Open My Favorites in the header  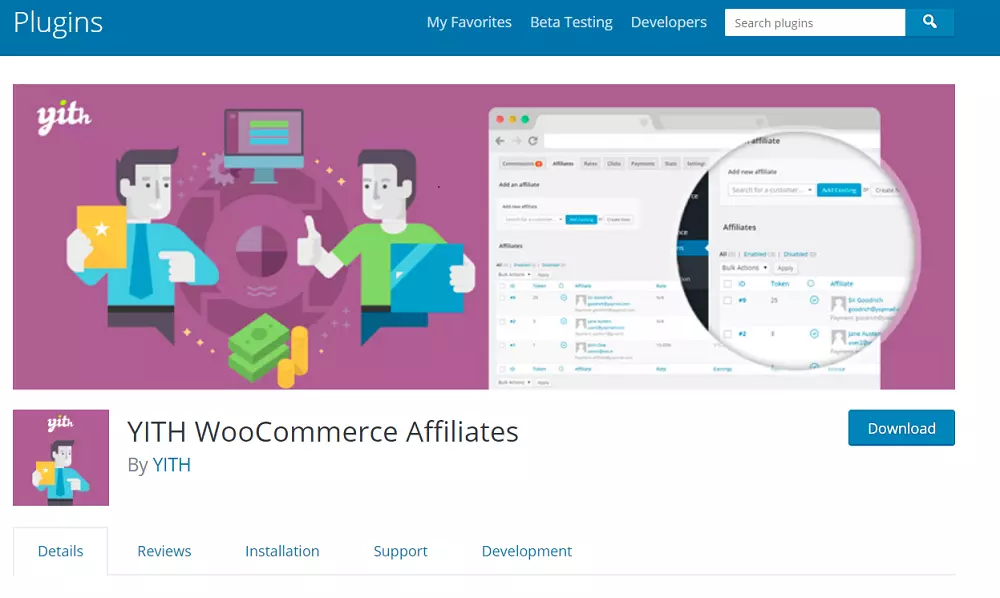pos(469,22)
